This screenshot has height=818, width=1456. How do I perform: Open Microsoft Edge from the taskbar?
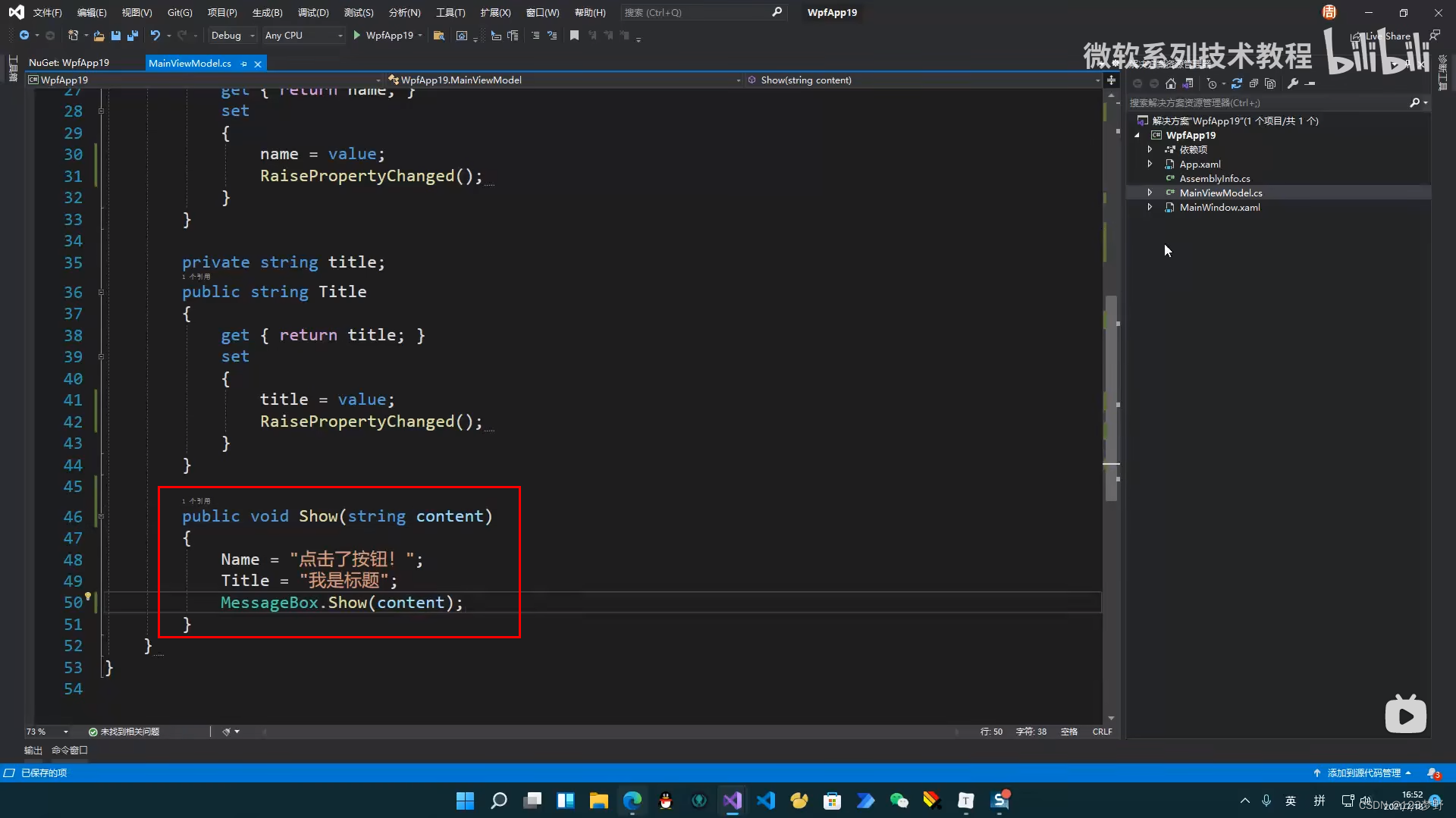click(x=632, y=801)
